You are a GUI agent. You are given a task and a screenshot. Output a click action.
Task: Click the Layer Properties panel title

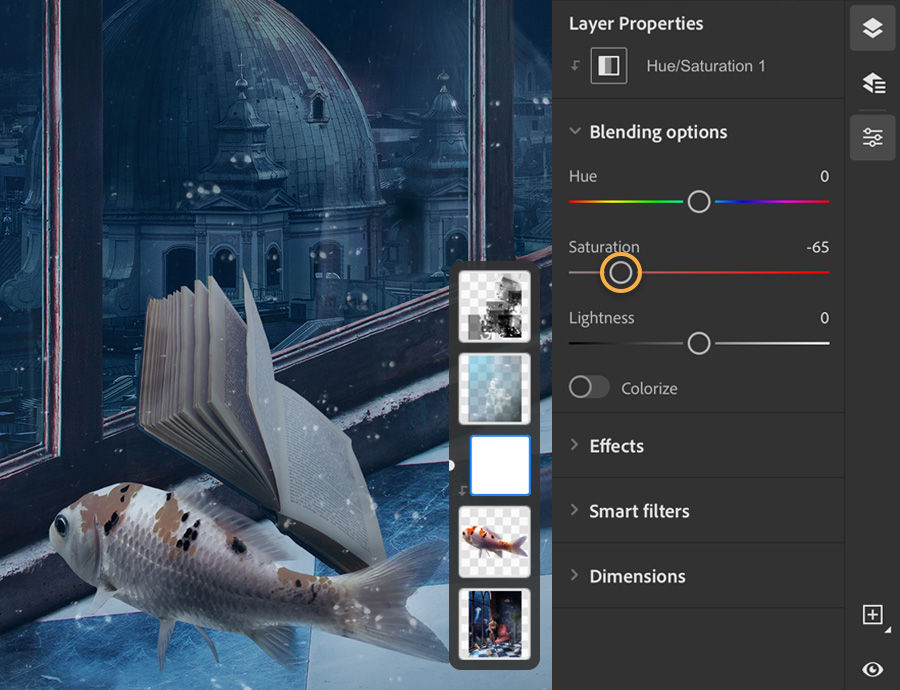coord(636,23)
